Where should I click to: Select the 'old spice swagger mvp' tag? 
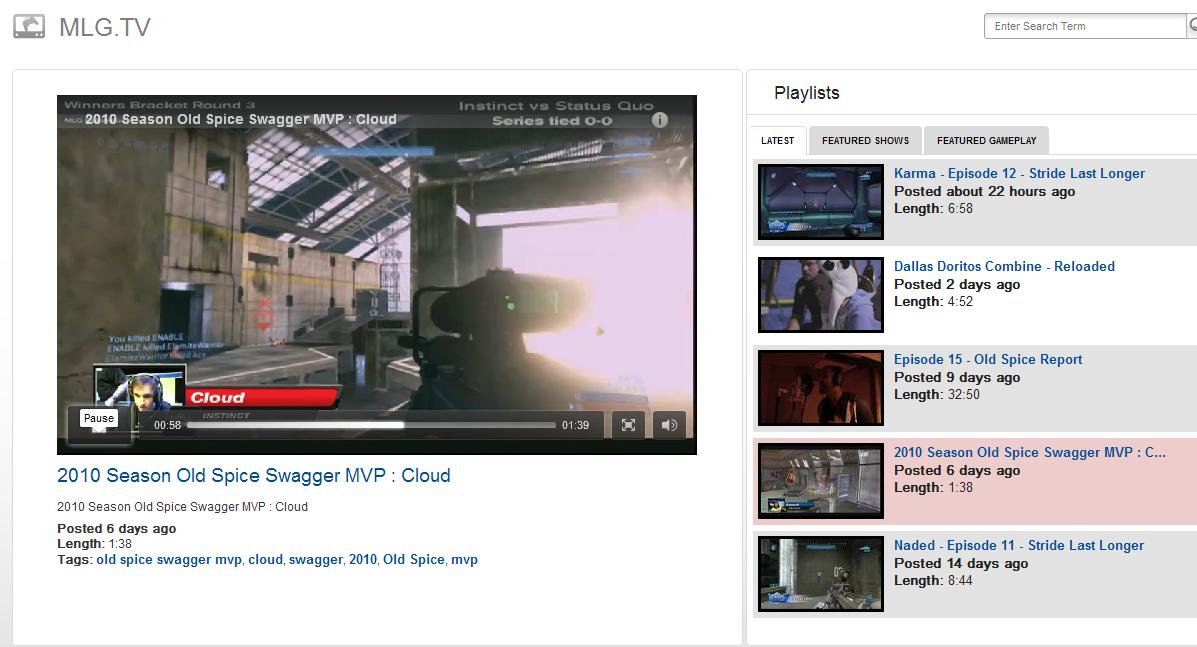pos(169,559)
